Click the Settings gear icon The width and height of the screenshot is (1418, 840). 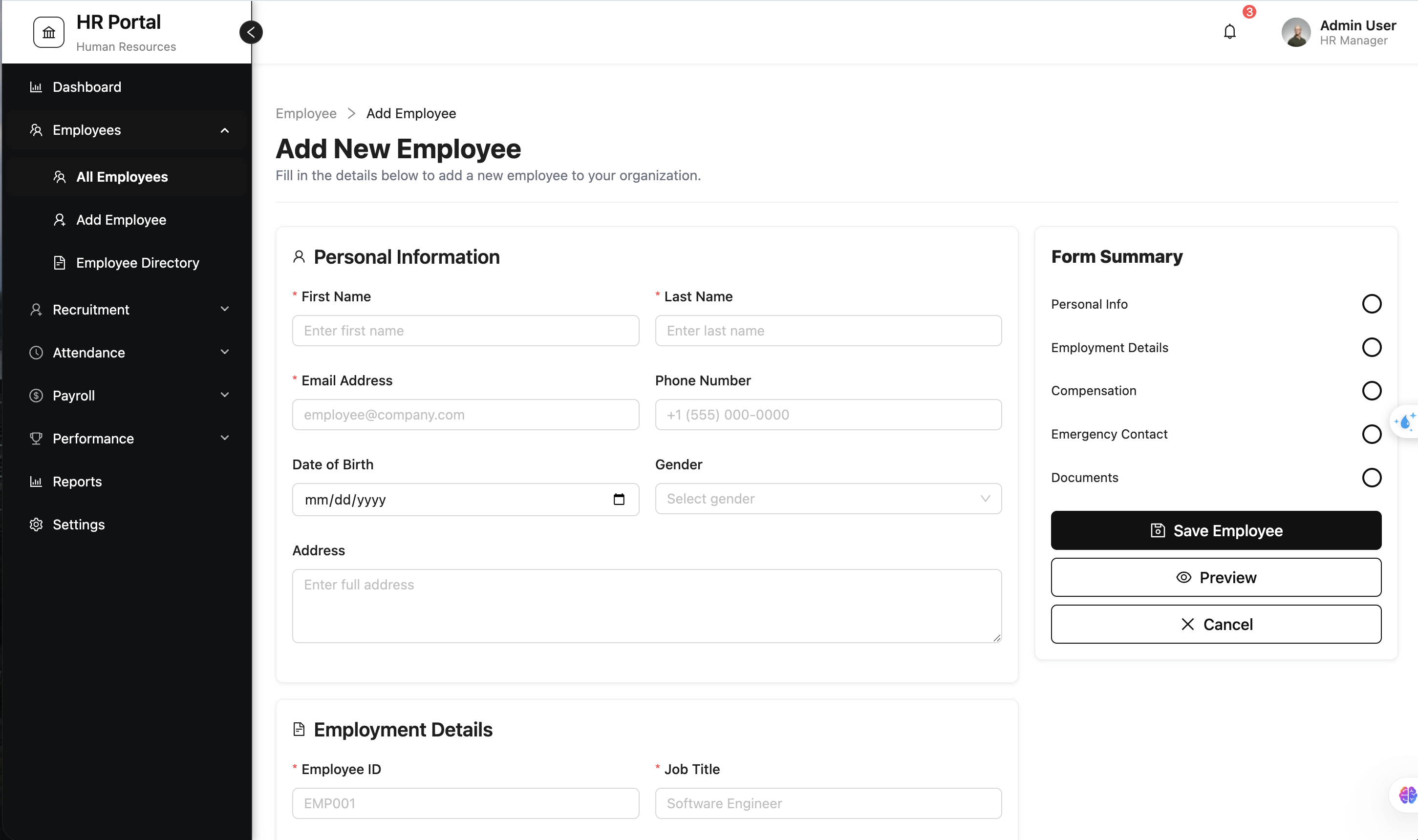coord(36,525)
